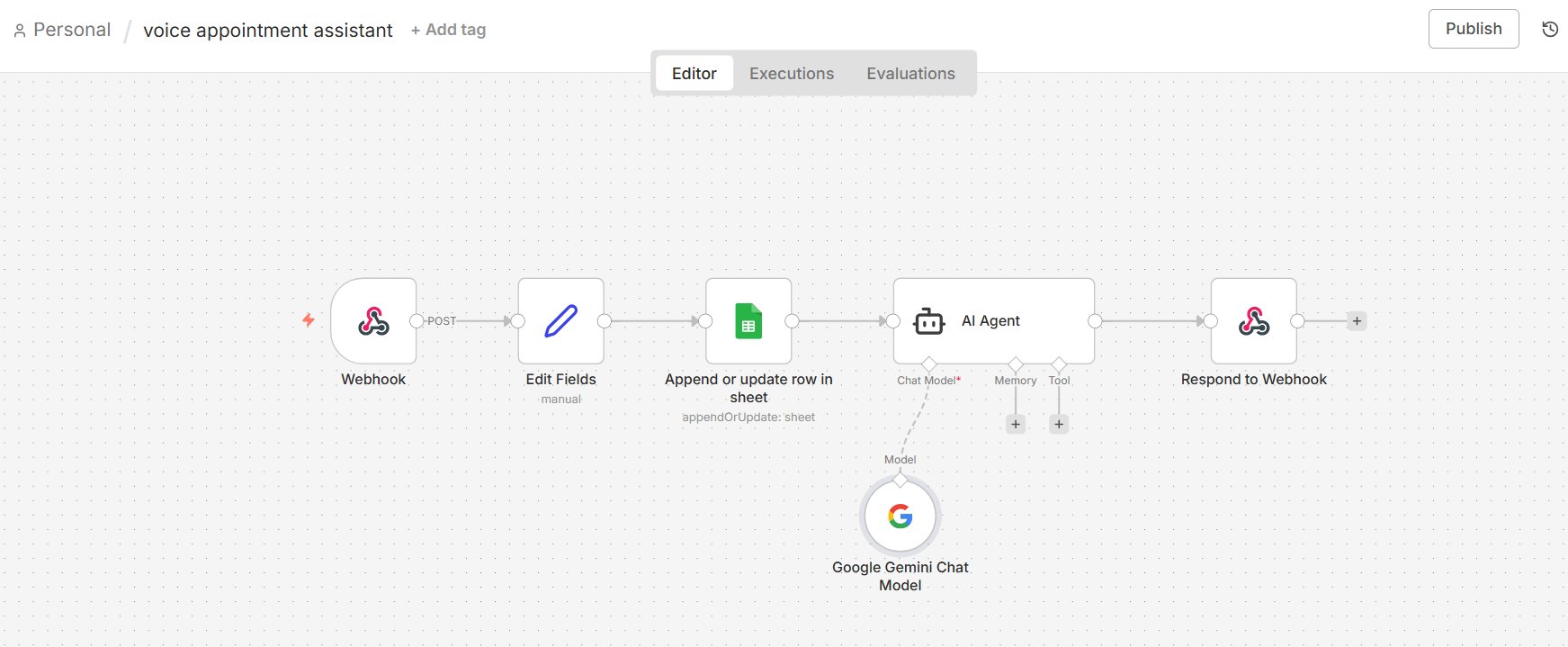
Task: Go to the Personal project breadcrumb
Action: (x=72, y=30)
